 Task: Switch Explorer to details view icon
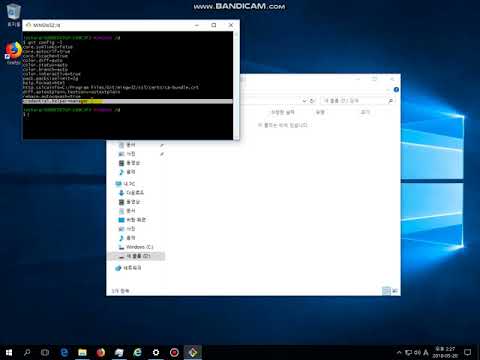click(x=386, y=291)
